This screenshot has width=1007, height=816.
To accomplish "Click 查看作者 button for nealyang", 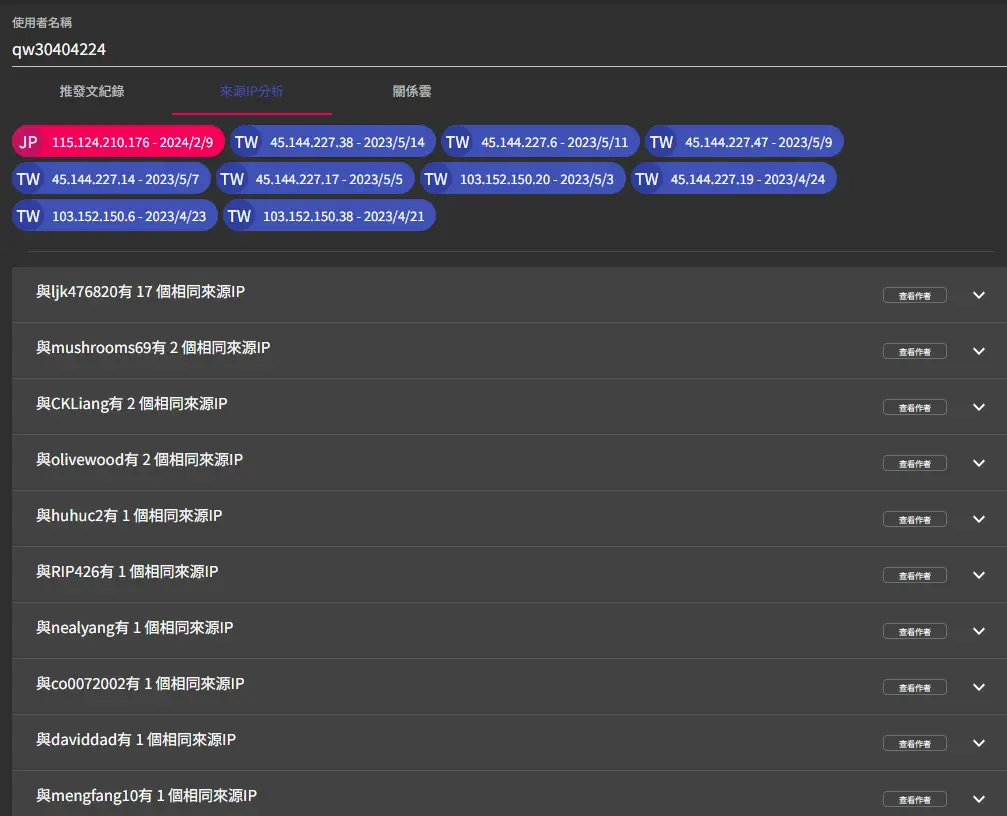I will [x=914, y=631].
